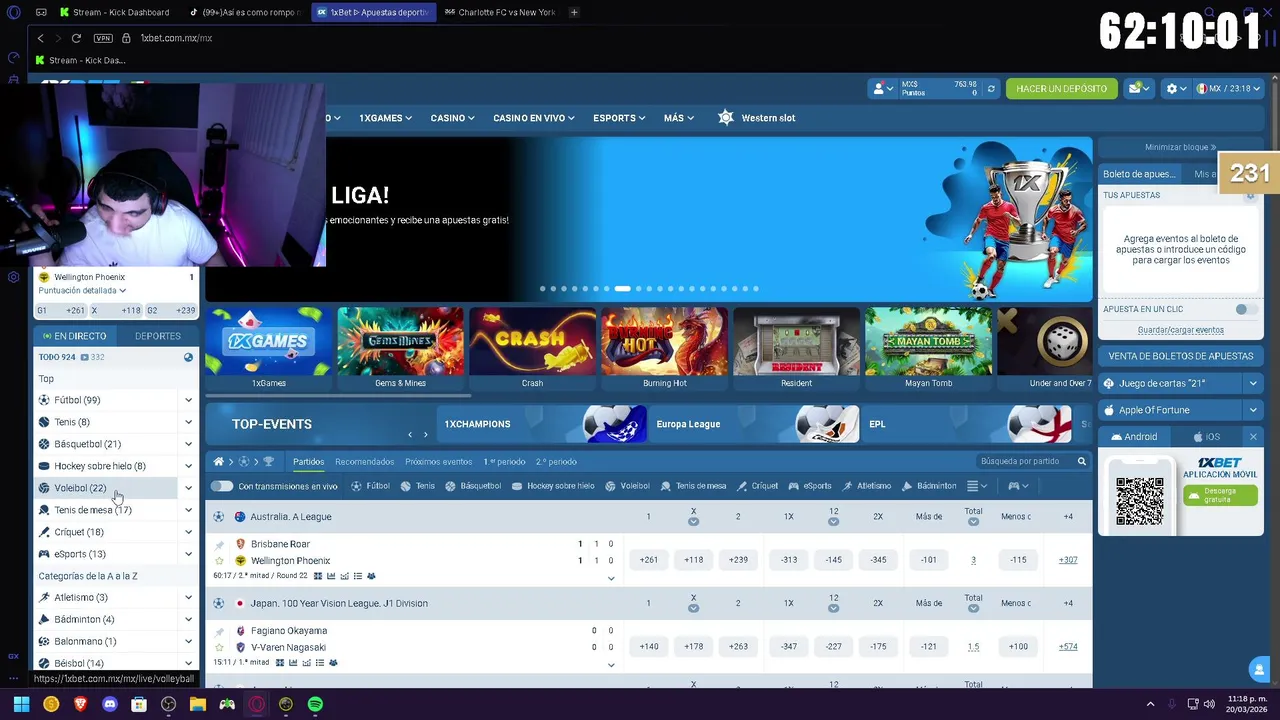
Task: Pin the Brisbane Roar match
Action: point(219,545)
